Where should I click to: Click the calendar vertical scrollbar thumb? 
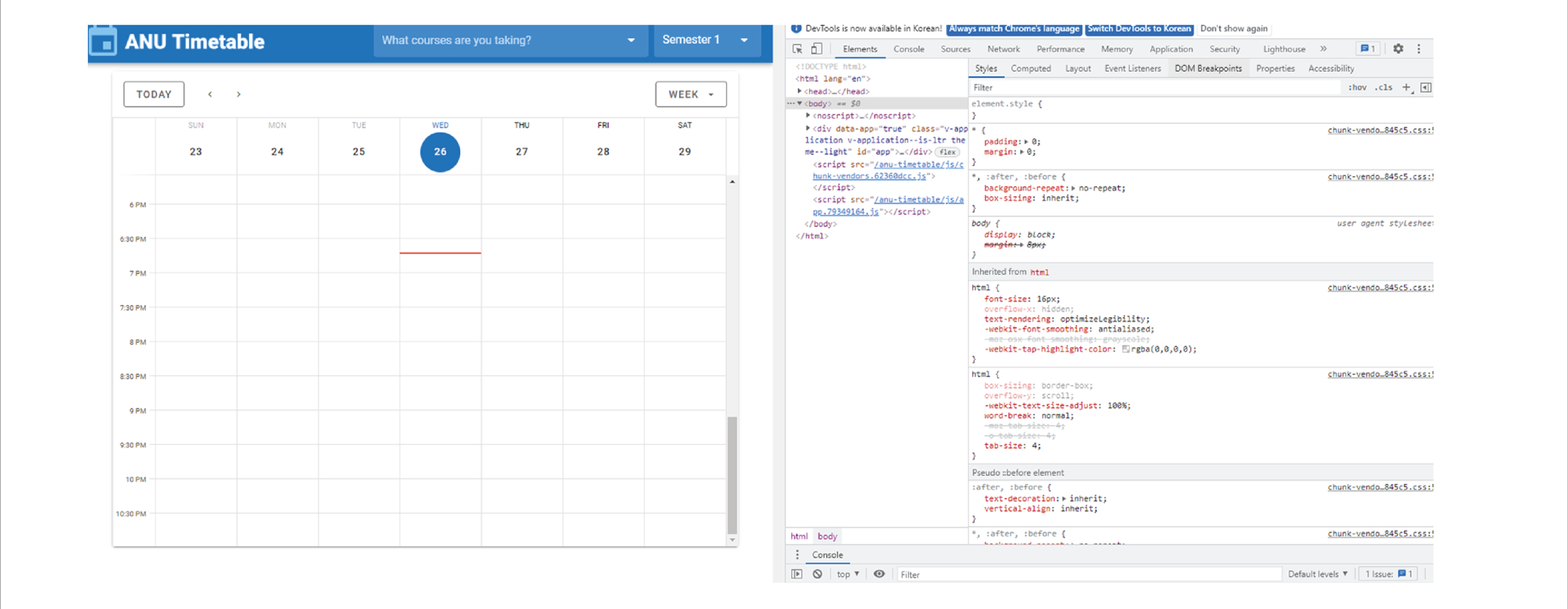[732, 475]
